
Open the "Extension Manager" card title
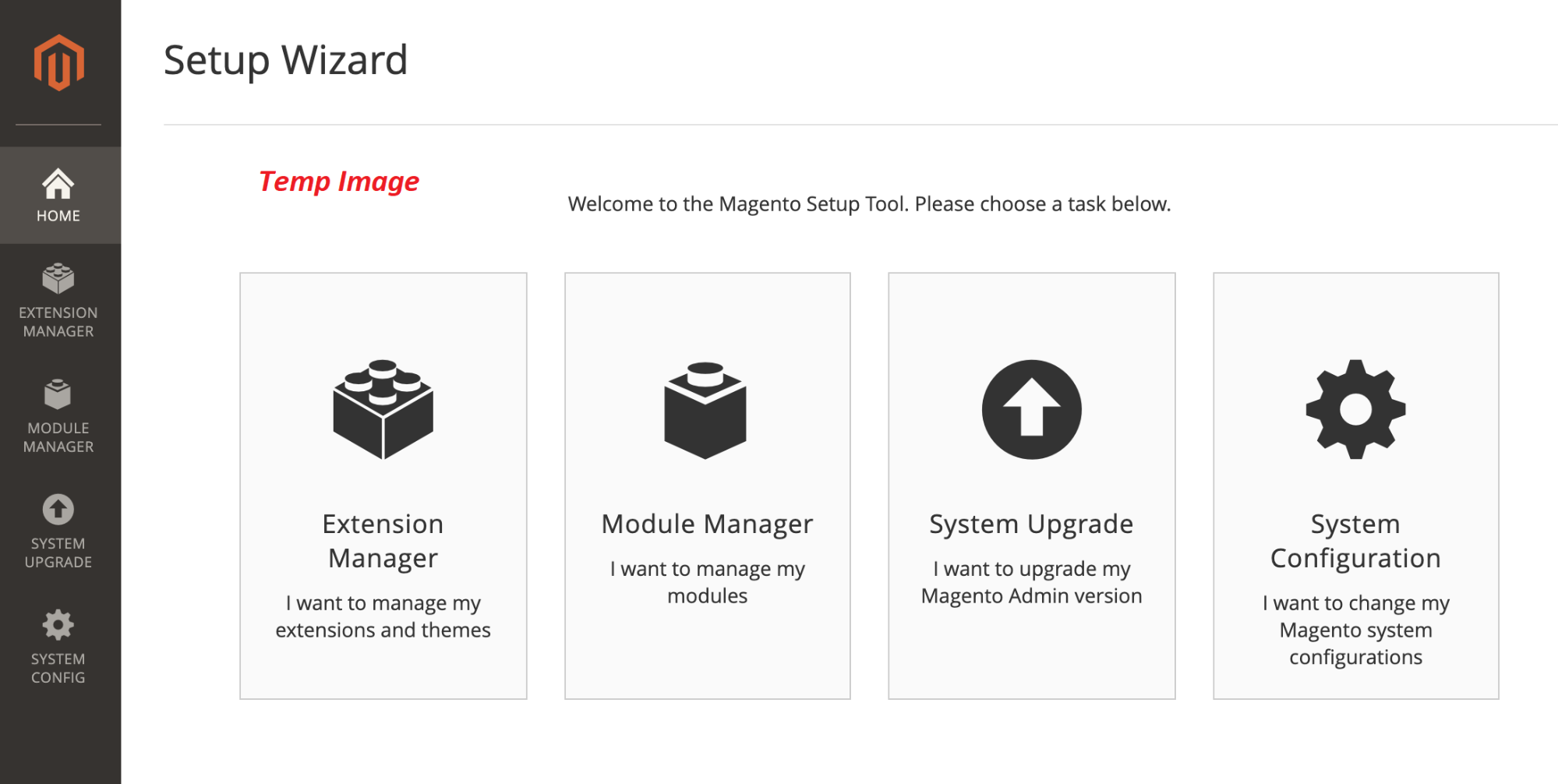coord(383,541)
